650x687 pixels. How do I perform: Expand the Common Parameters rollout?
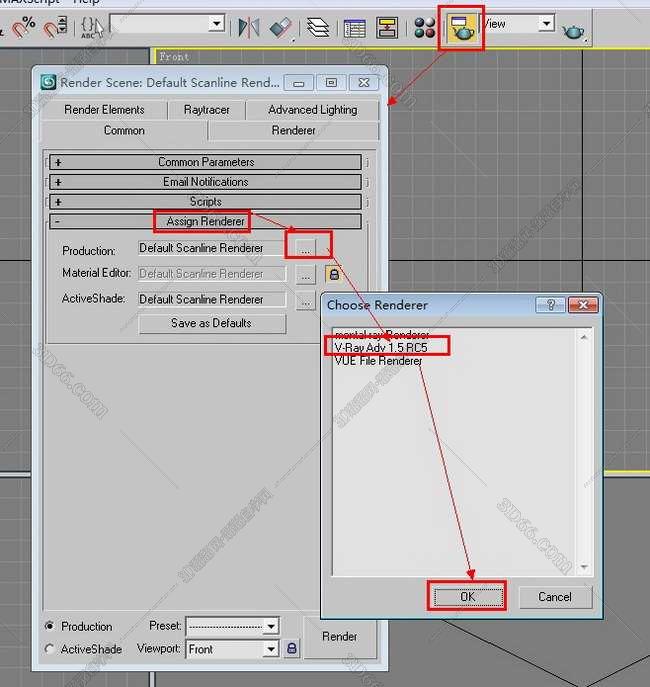pyautogui.click(x=206, y=162)
